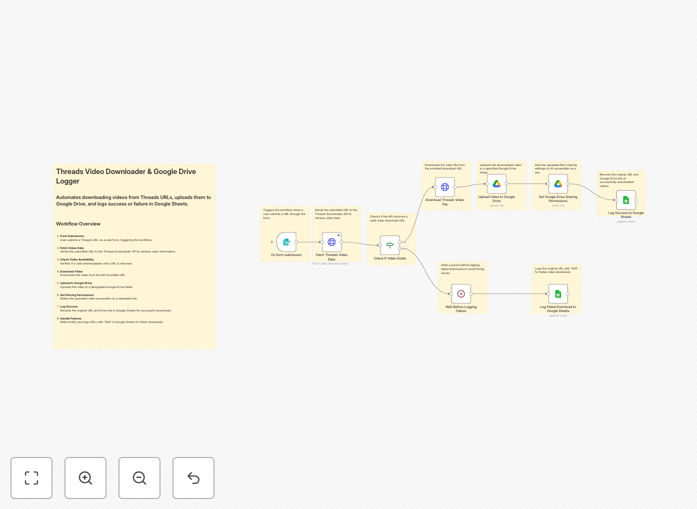This screenshot has height=509, width=697.
Task: Click output connector of Log Success node
Action: tap(636, 200)
